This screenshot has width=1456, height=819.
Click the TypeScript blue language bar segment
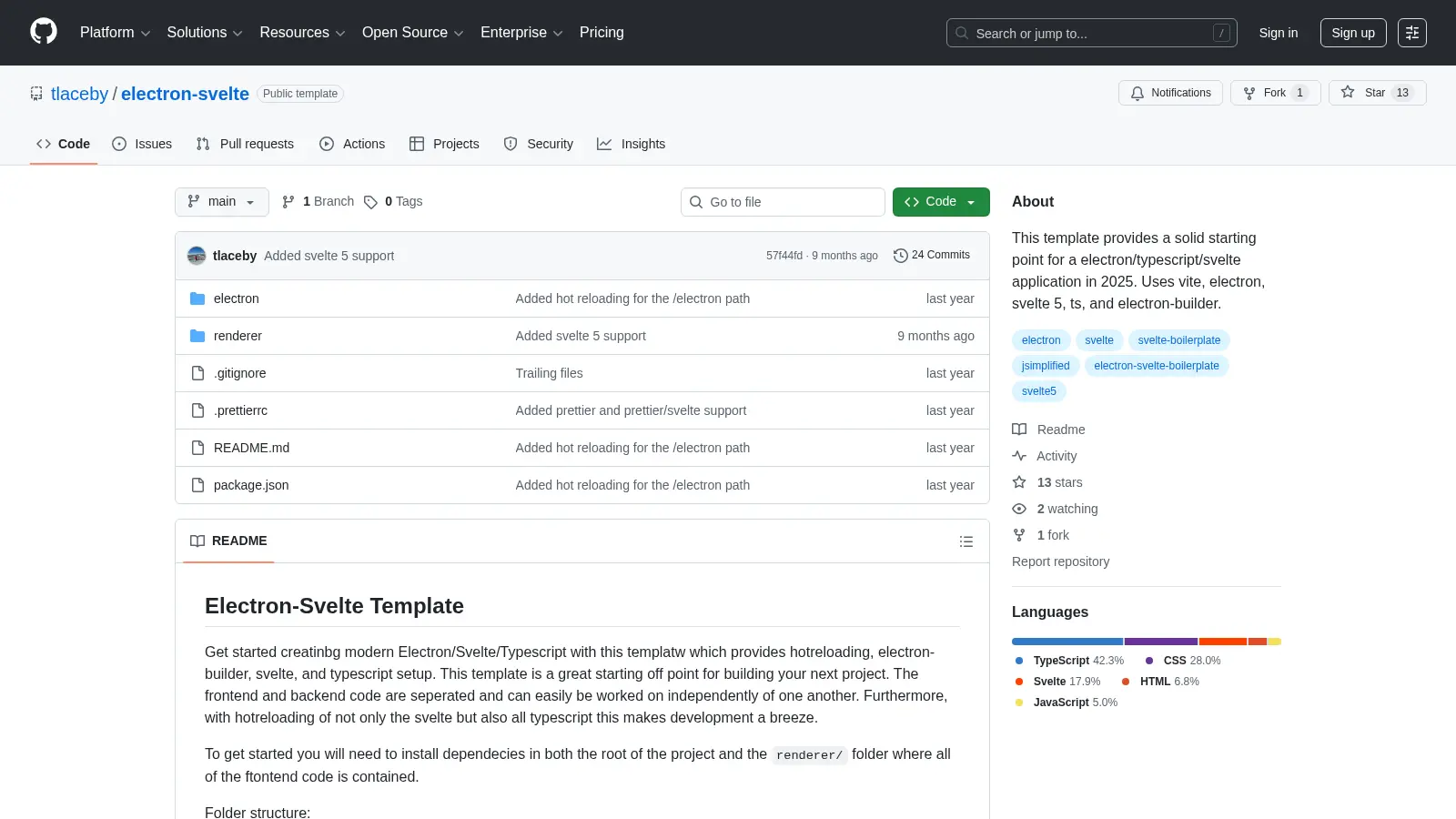tap(1067, 642)
